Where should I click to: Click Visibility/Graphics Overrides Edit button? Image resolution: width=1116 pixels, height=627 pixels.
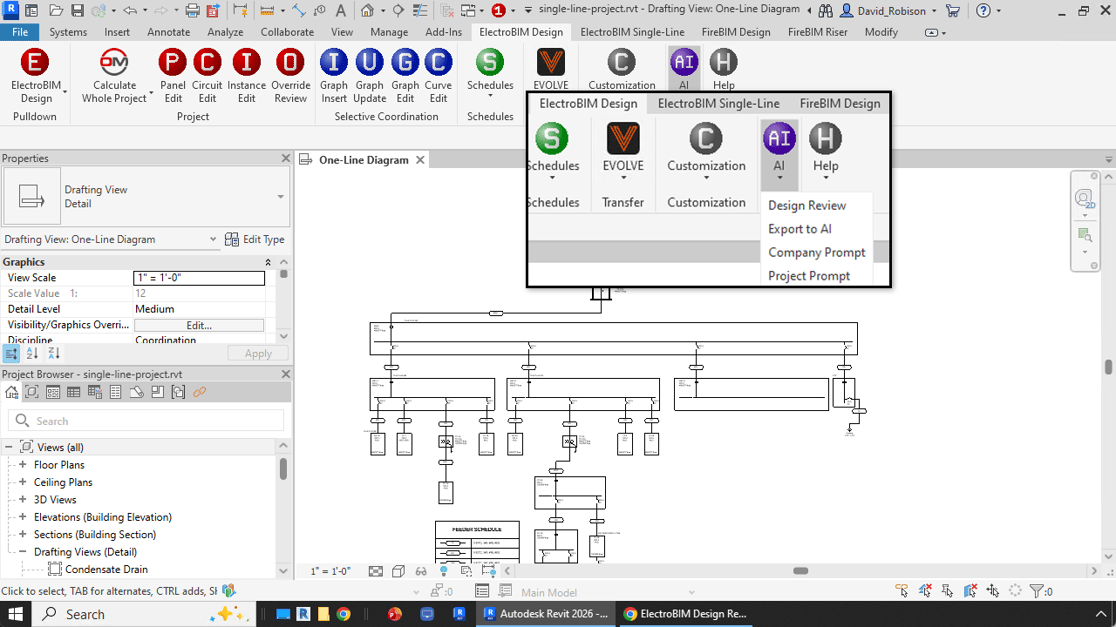tap(199, 325)
